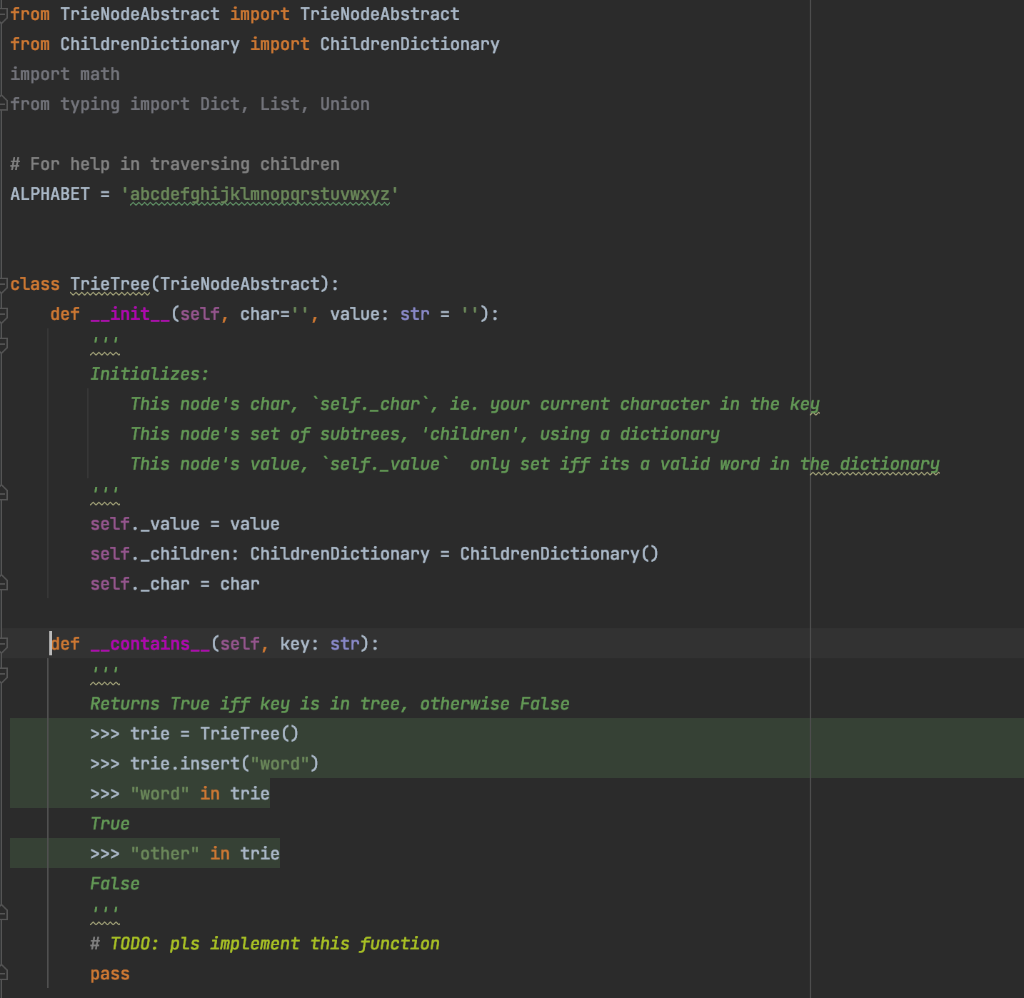Click the __init__ method name
The width and height of the screenshot is (1024, 998).
130,314
